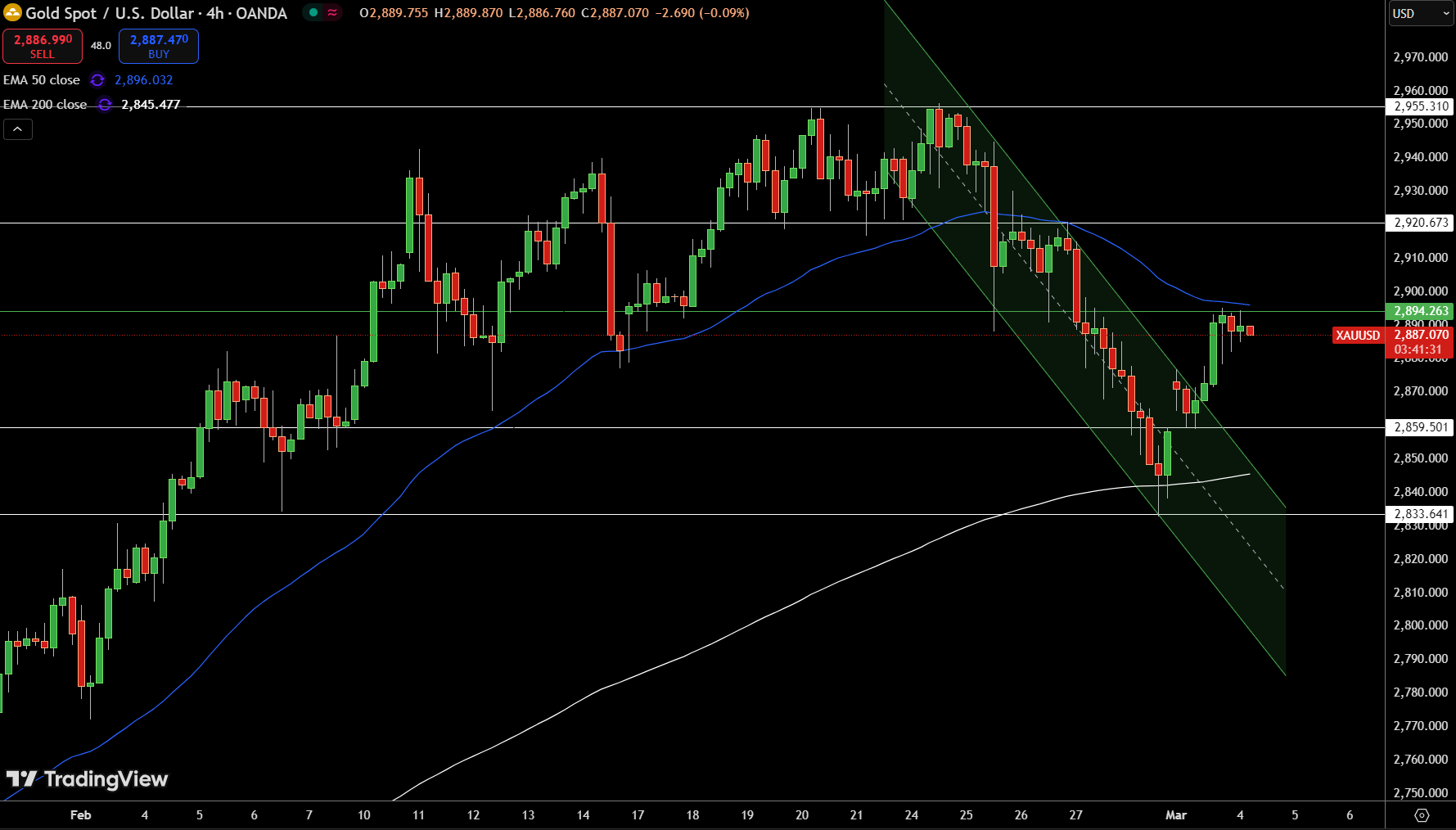Click the 2,750.000 price axis label
Screen dimensions: 1456x830
1421,793
